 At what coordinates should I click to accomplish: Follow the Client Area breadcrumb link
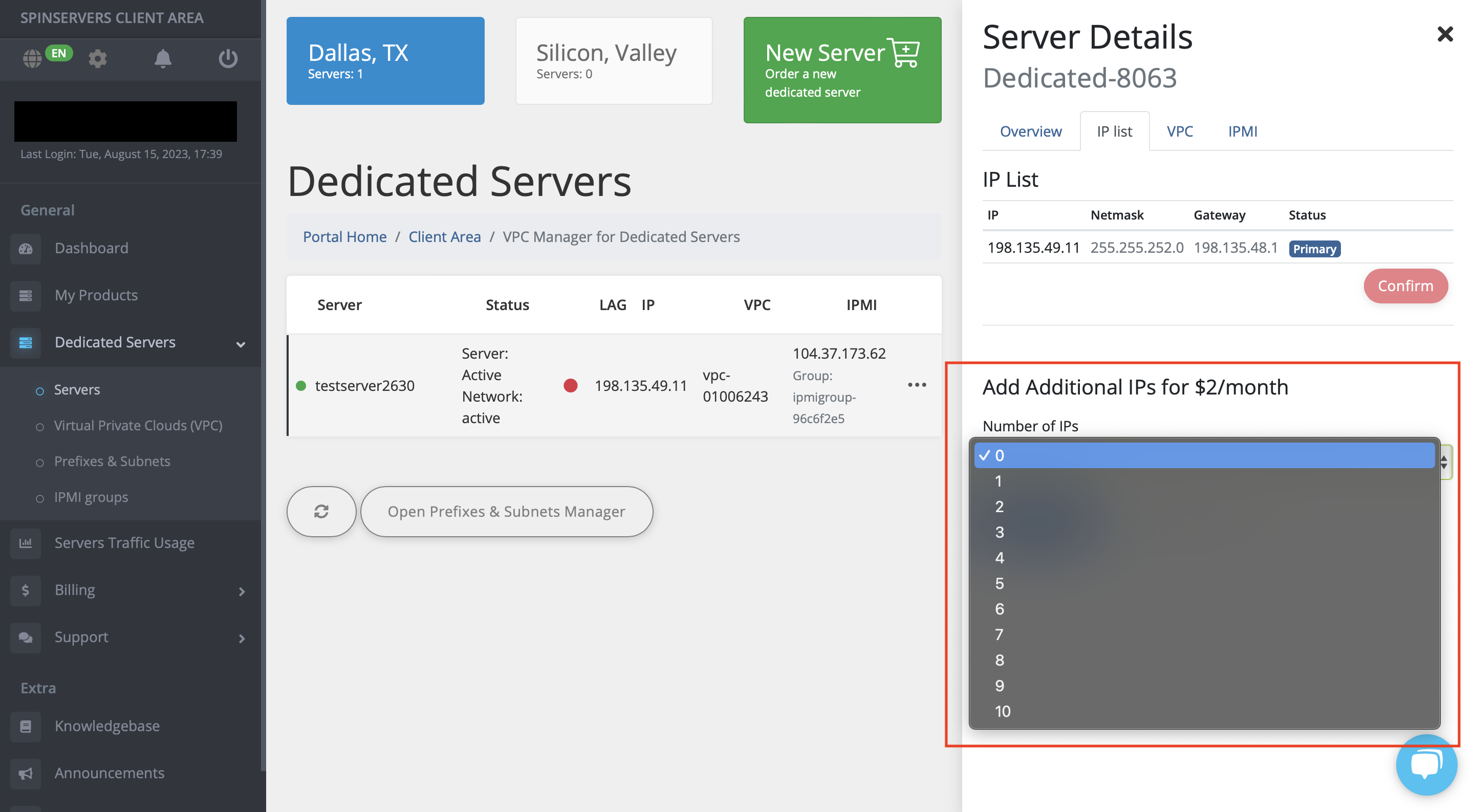pos(444,237)
